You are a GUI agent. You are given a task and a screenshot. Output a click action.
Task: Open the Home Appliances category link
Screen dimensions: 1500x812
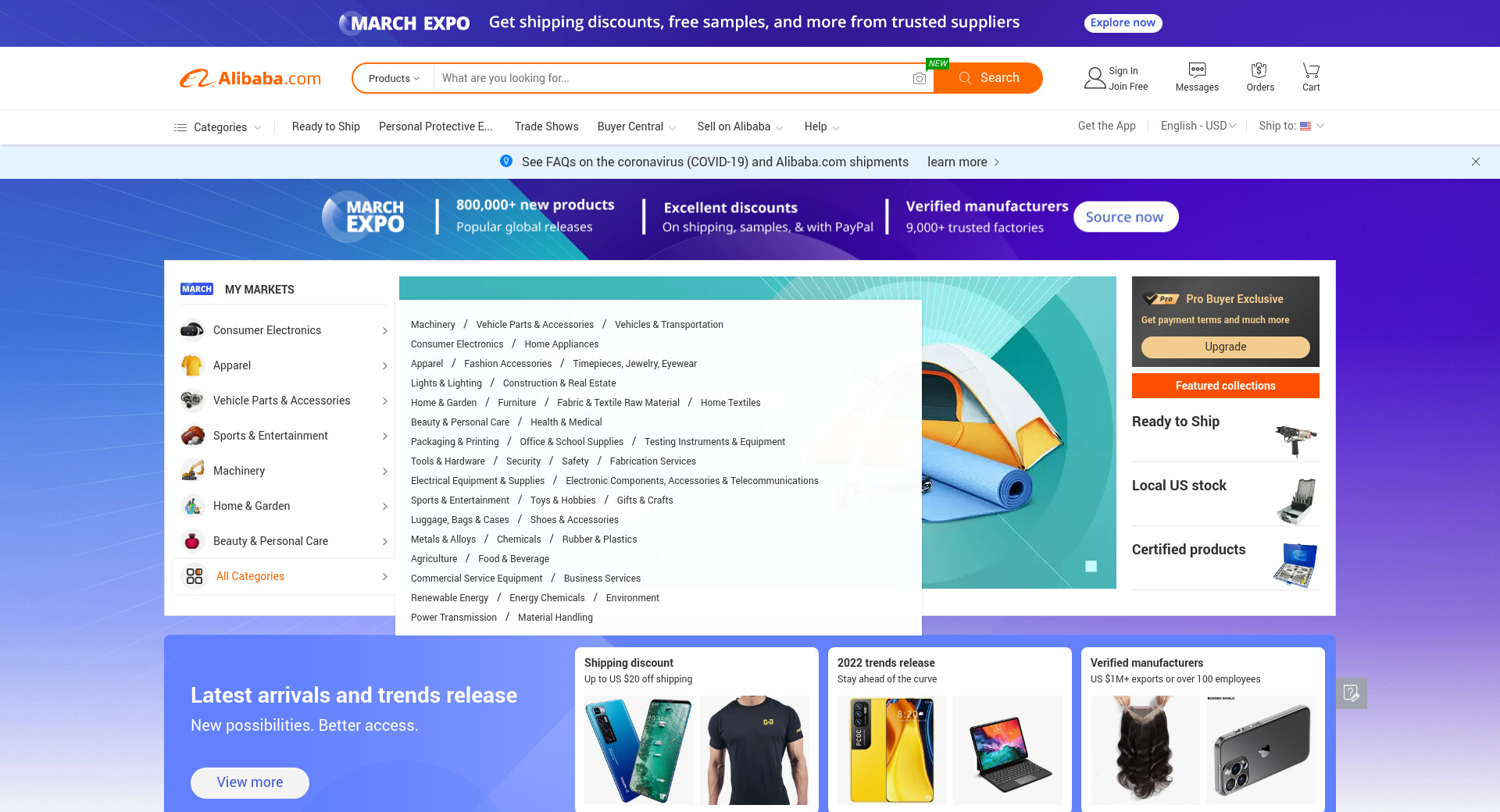[x=562, y=344]
